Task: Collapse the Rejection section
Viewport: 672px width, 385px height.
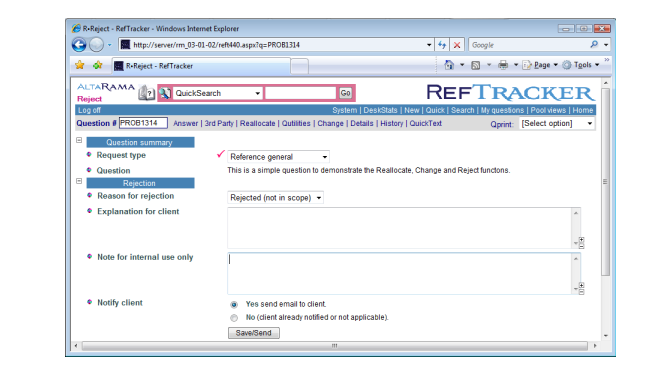Action: point(79,181)
